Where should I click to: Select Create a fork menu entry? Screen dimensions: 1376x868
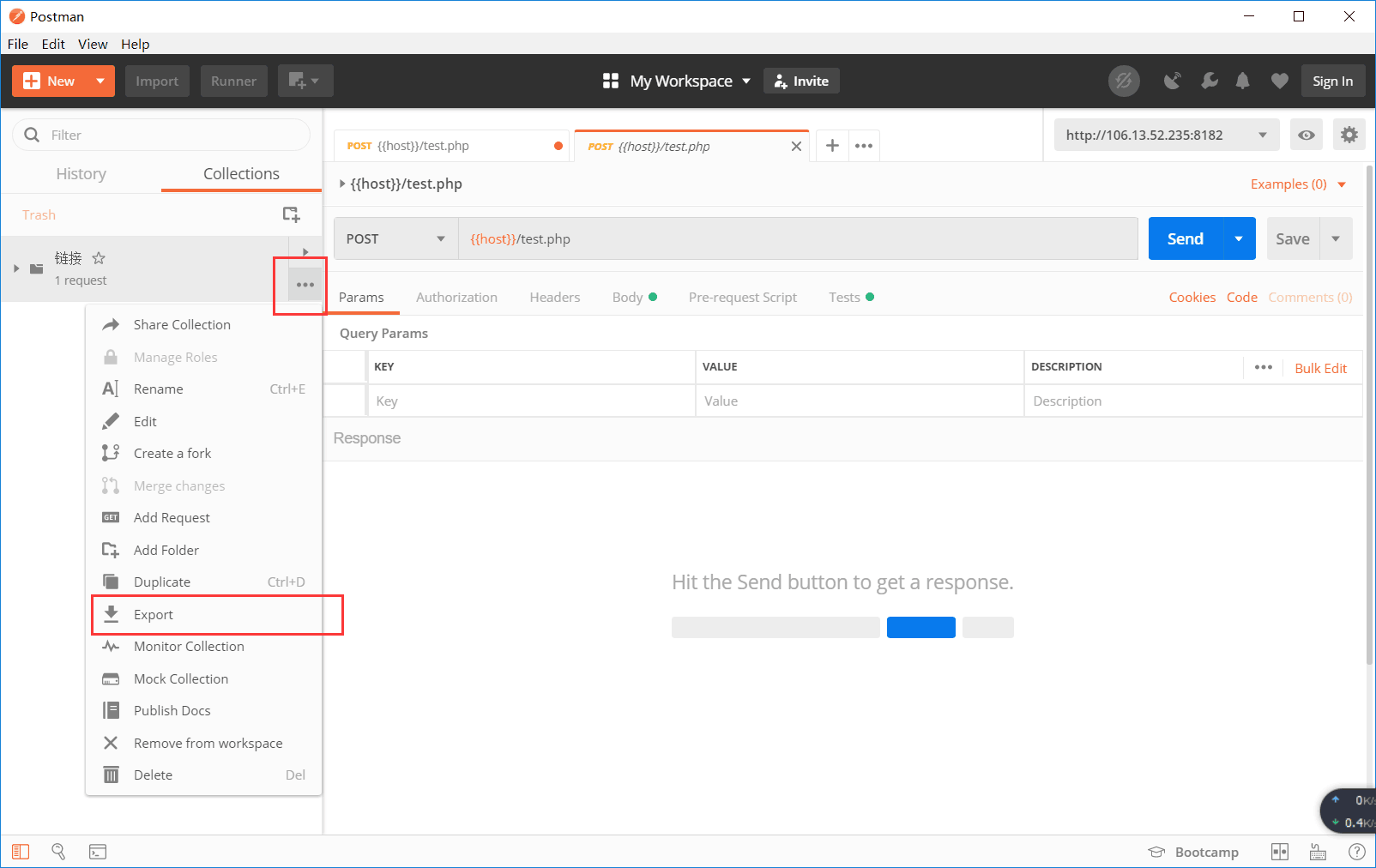(203, 453)
